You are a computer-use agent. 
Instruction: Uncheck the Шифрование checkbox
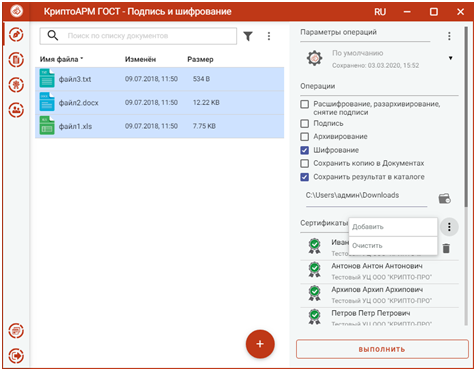[x=304, y=150]
